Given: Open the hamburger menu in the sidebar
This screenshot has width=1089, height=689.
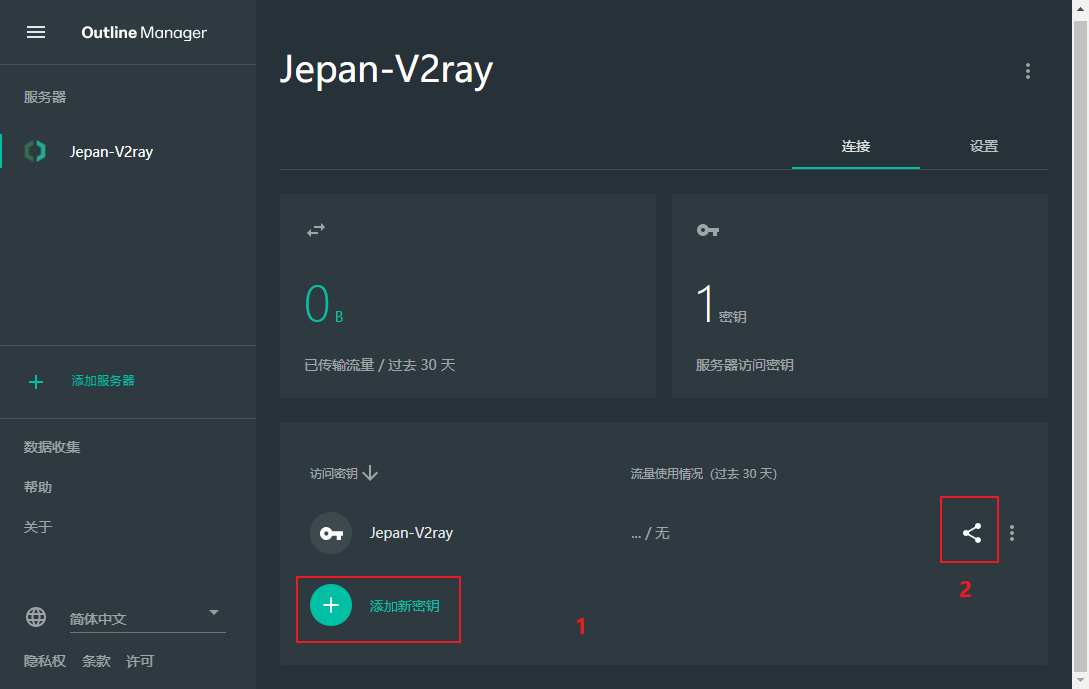Looking at the screenshot, I should [x=35, y=33].
